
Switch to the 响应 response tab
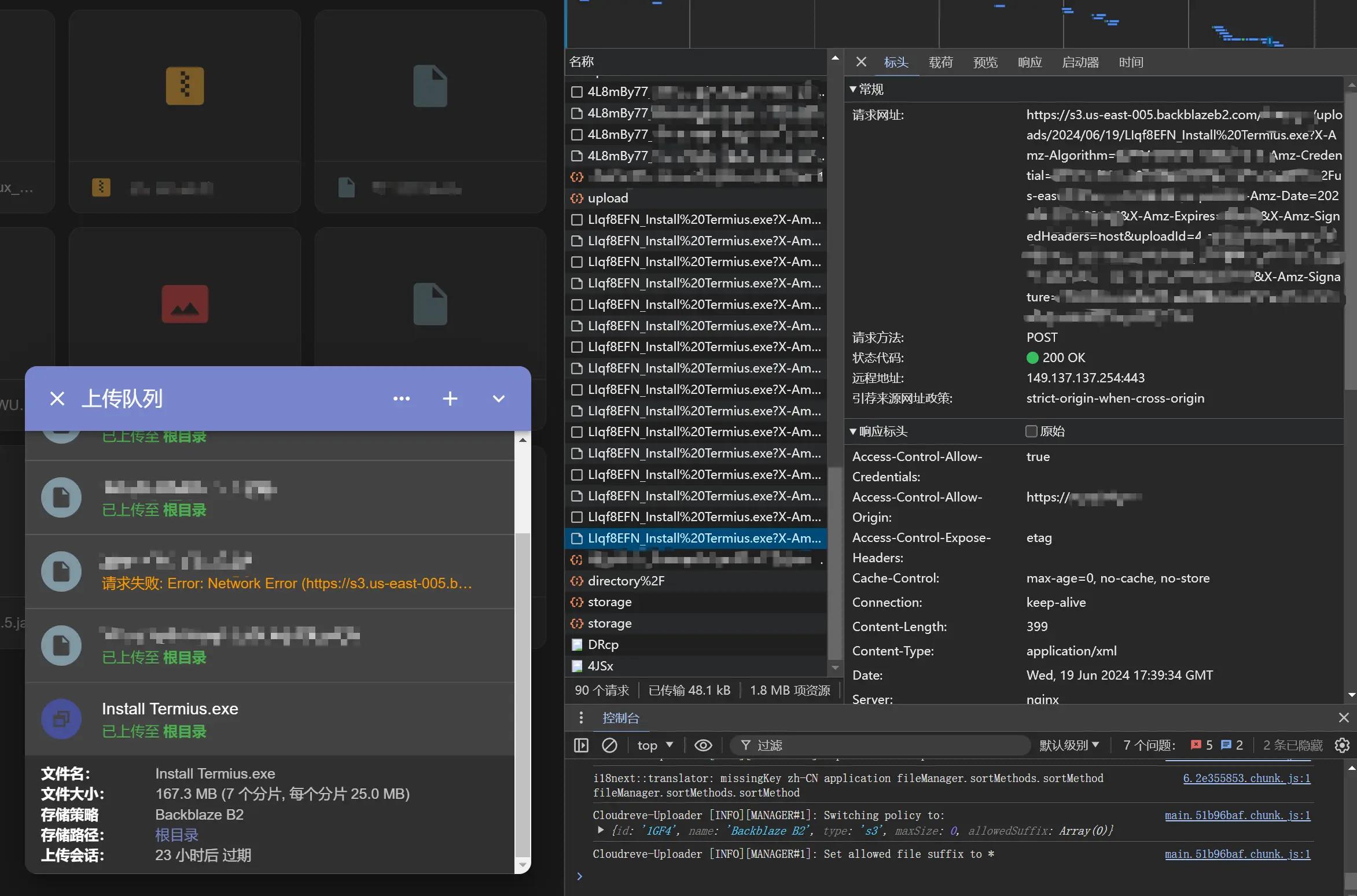tap(1029, 62)
